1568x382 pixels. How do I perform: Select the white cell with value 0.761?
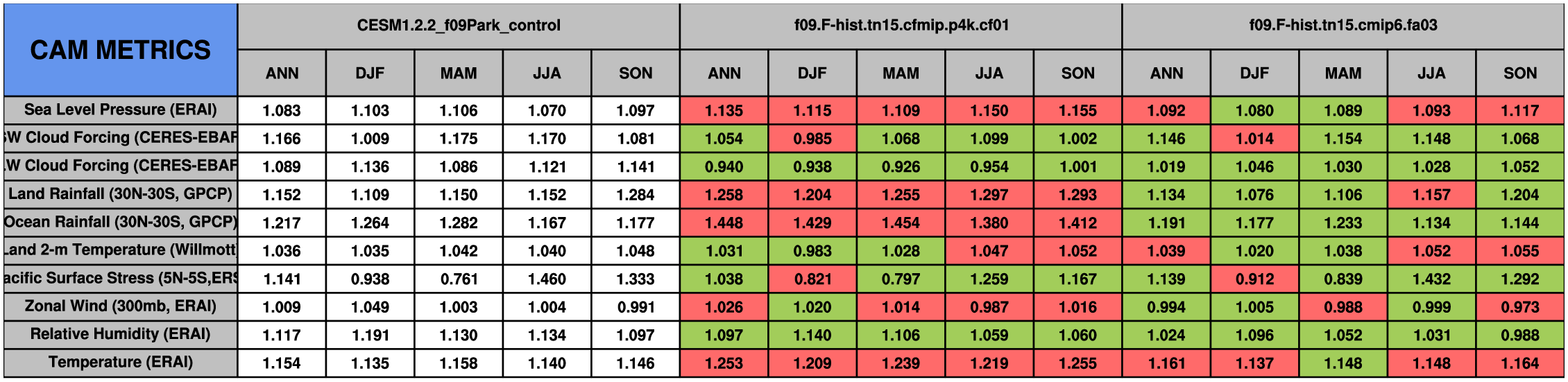pyautogui.click(x=458, y=279)
